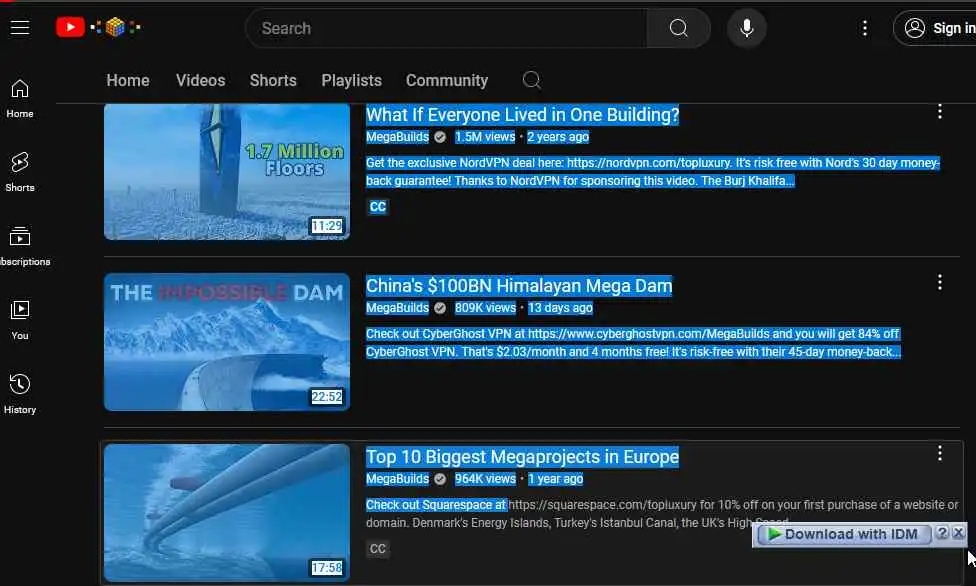Search within the channel using the magnifier icon
976x586 pixels.
pyautogui.click(x=532, y=80)
